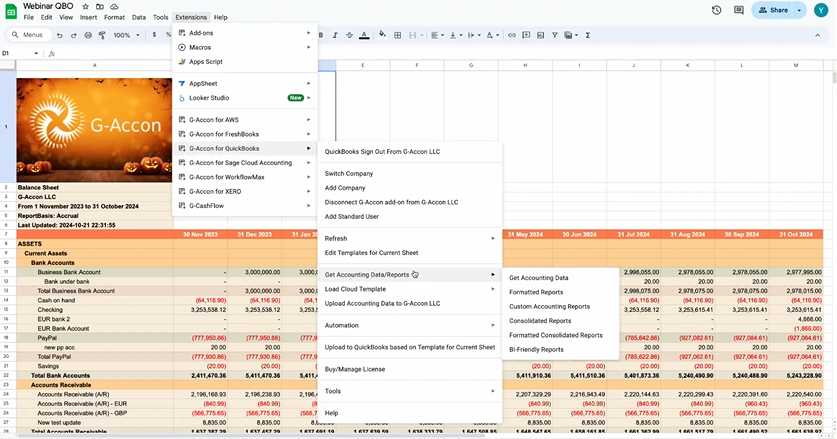Open the Help menu in menu bar
Viewport: 837px width, 439px height.
coord(220,17)
